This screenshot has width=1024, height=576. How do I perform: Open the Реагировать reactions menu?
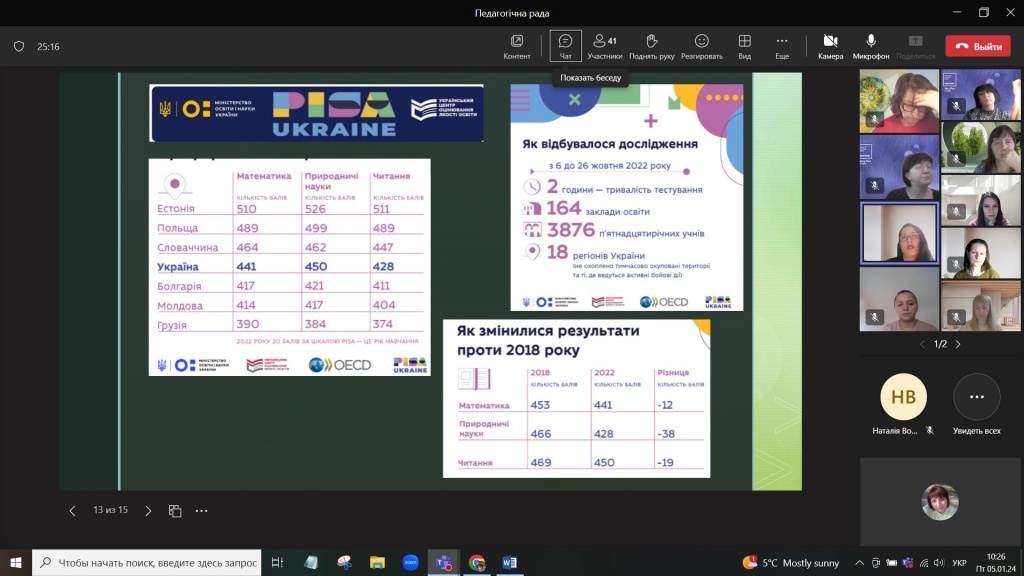(x=701, y=46)
